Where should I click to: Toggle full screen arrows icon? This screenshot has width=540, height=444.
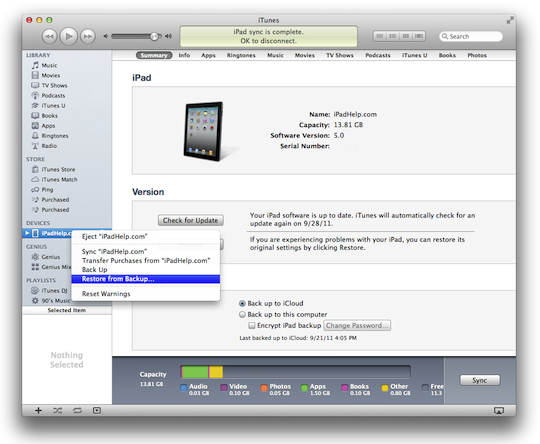[510, 21]
